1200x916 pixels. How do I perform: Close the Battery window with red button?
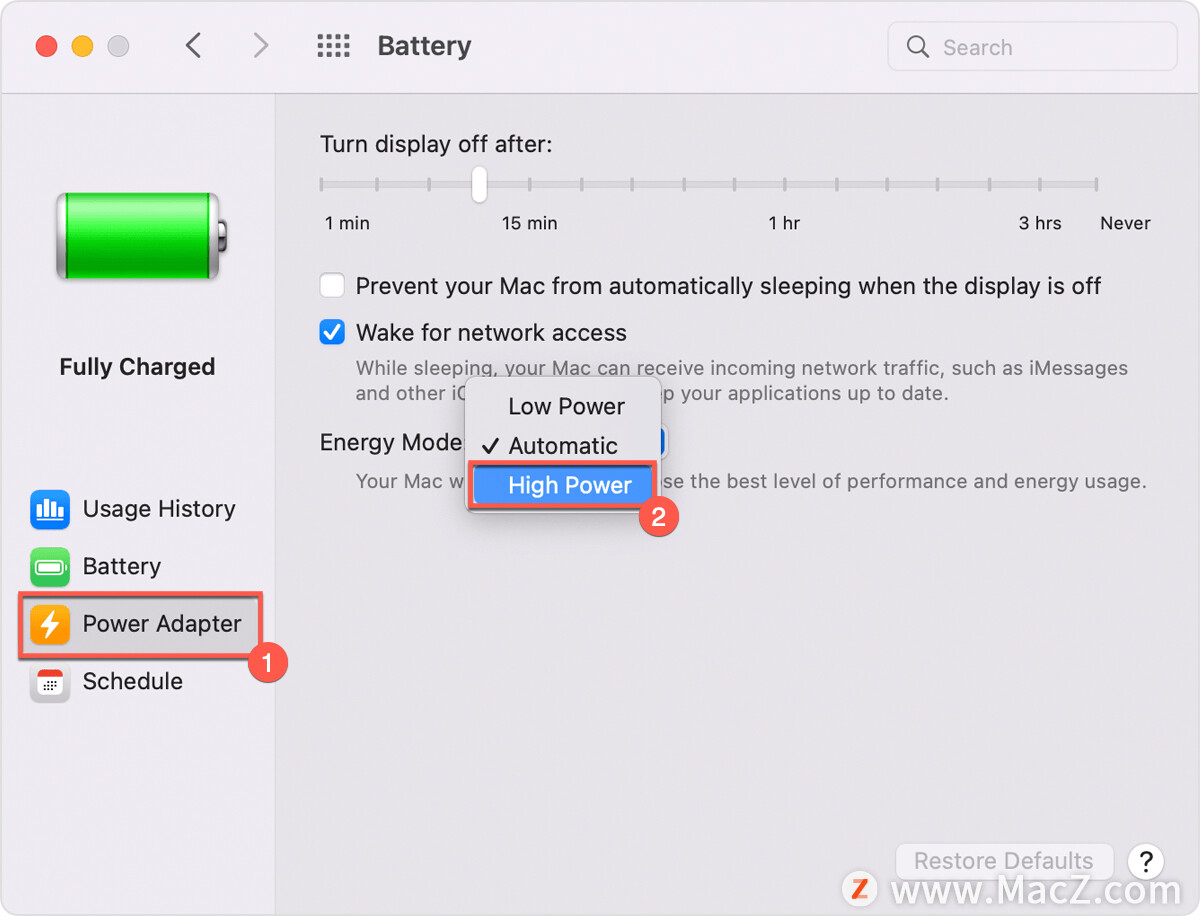(47, 46)
